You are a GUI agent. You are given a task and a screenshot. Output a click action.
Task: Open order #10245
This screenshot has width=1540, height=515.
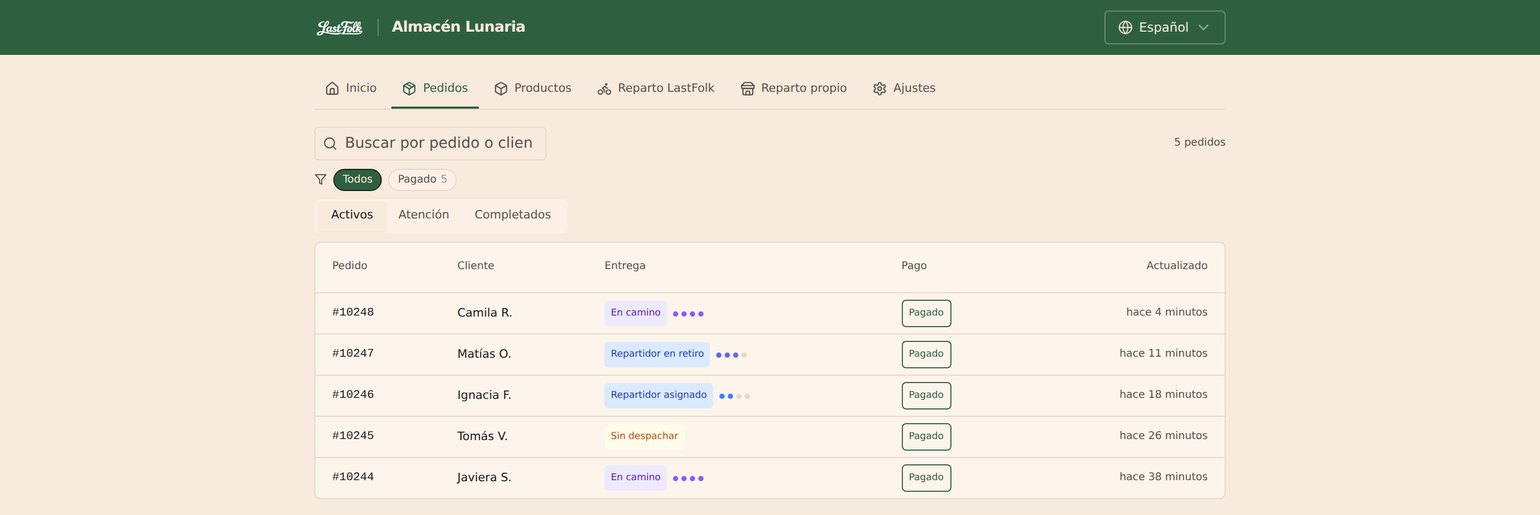[x=353, y=435]
